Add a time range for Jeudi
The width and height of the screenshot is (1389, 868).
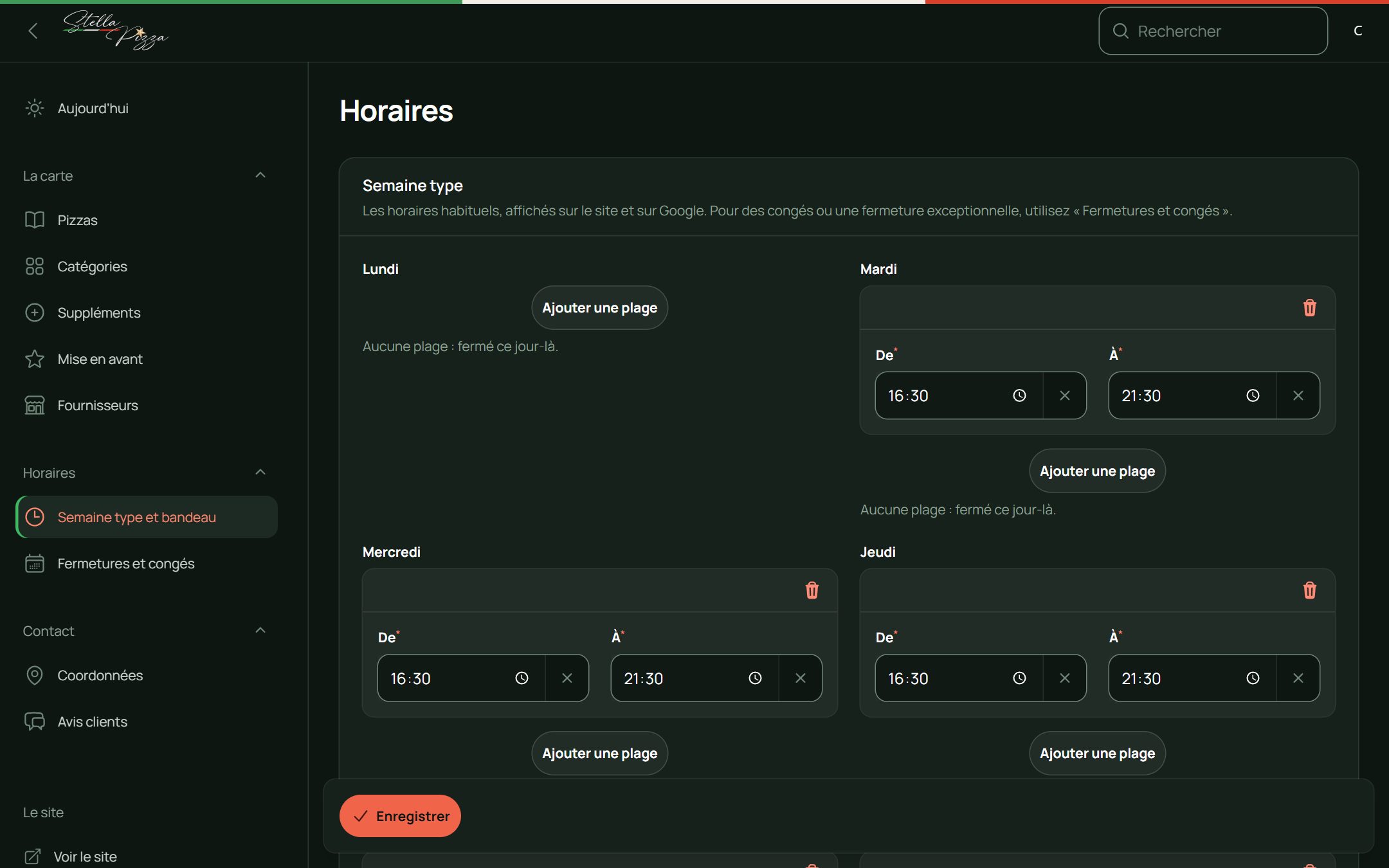click(1097, 753)
